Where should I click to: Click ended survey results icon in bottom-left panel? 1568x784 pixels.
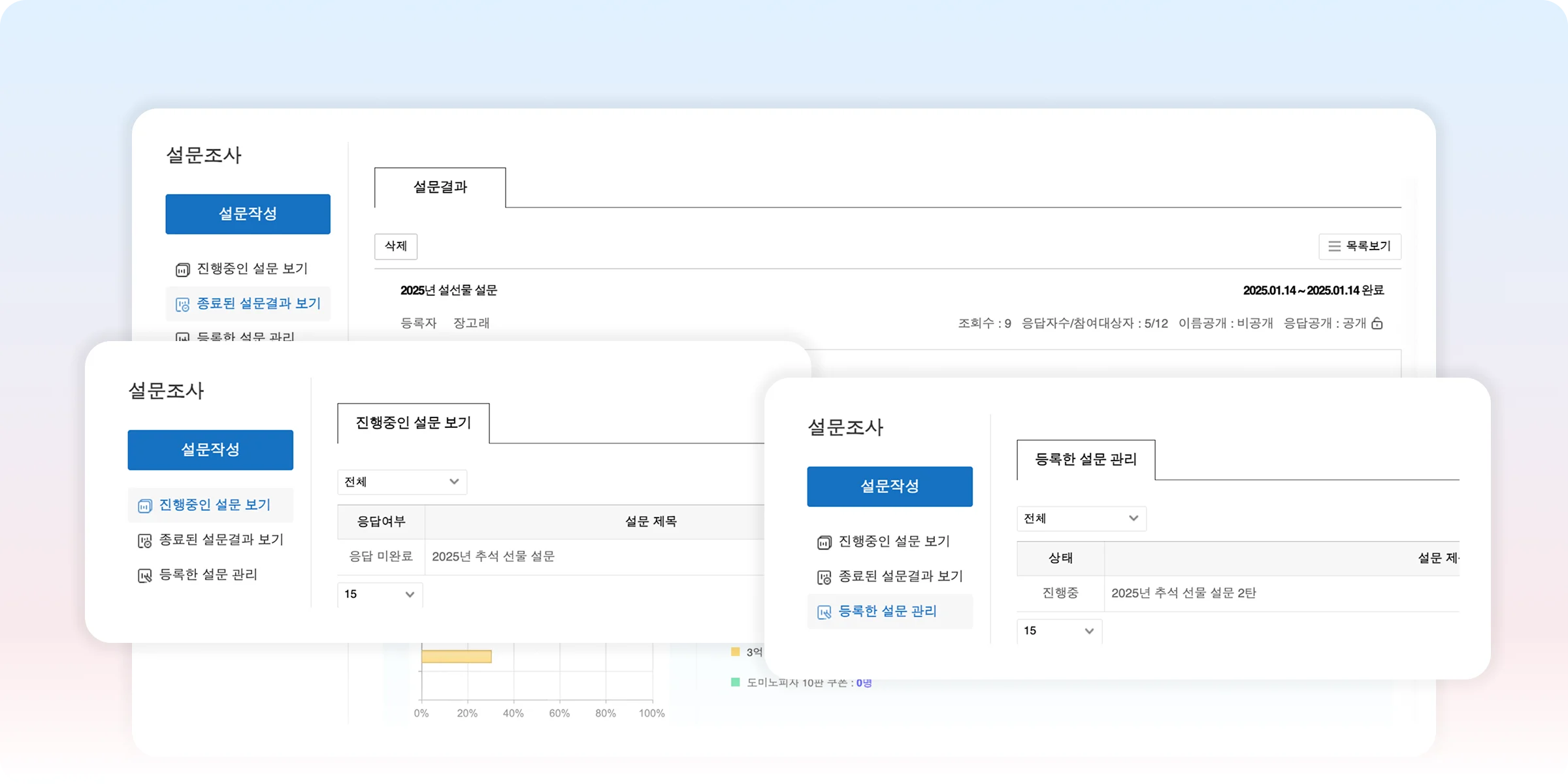pyautogui.click(x=144, y=541)
